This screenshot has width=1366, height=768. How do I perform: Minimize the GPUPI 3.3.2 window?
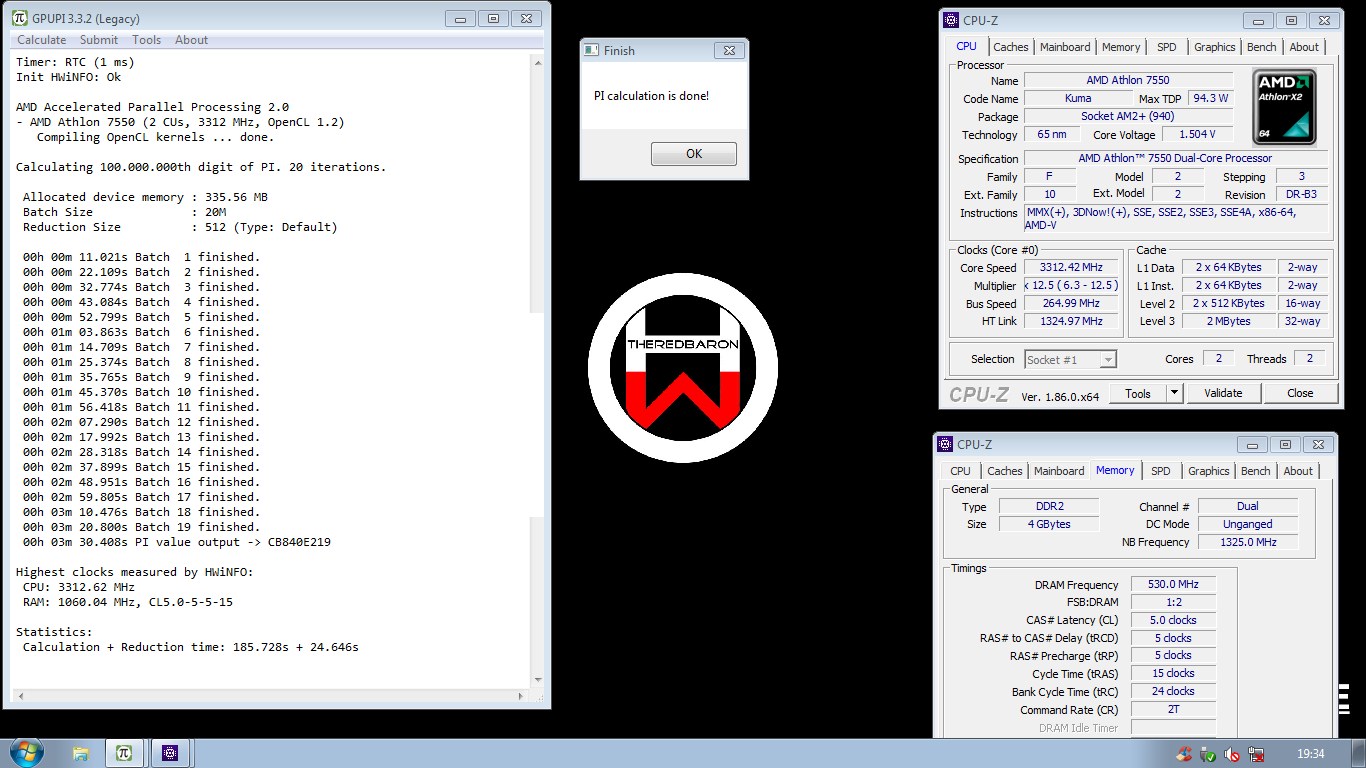(x=459, y=18)
